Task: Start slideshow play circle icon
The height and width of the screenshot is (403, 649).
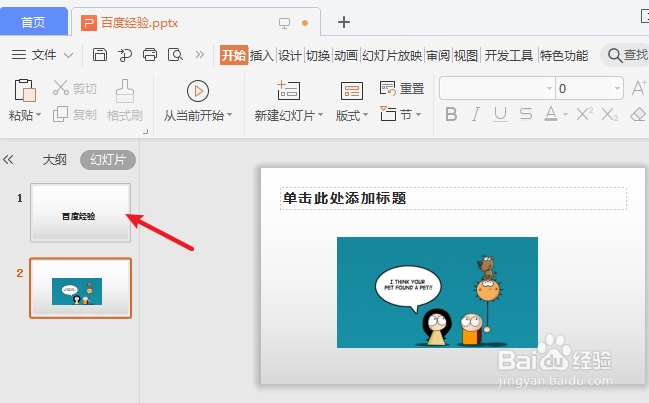Action: [198, 91]
